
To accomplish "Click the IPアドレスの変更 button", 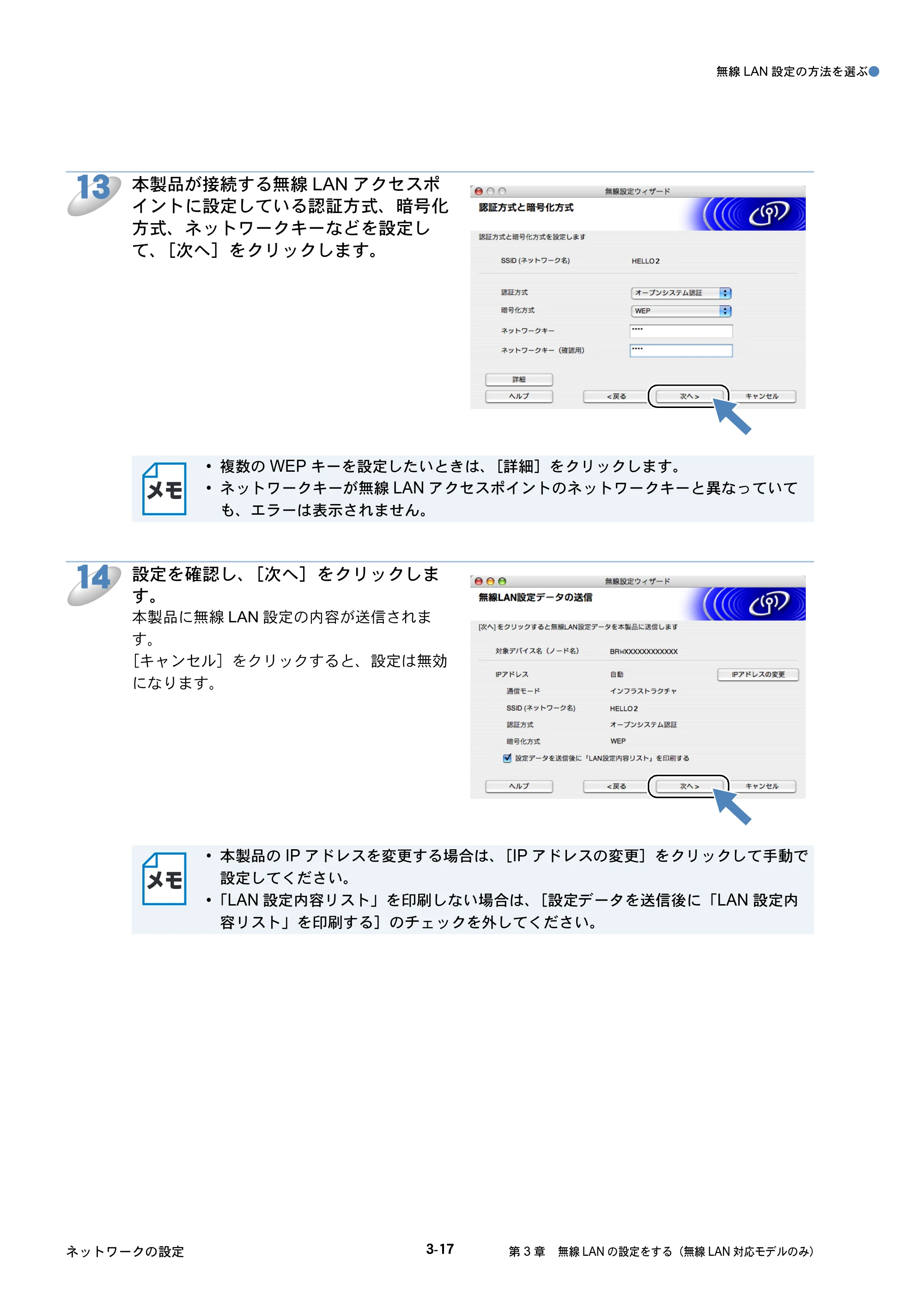I will 758,675.
